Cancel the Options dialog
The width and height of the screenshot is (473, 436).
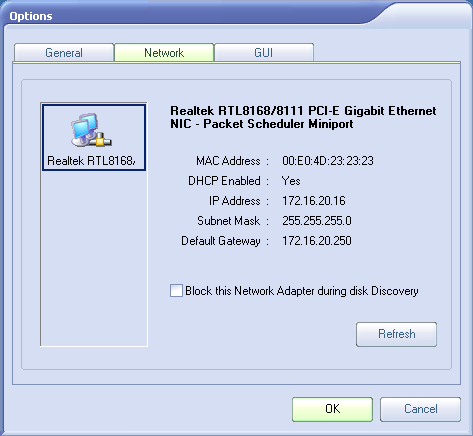point(420,409)
